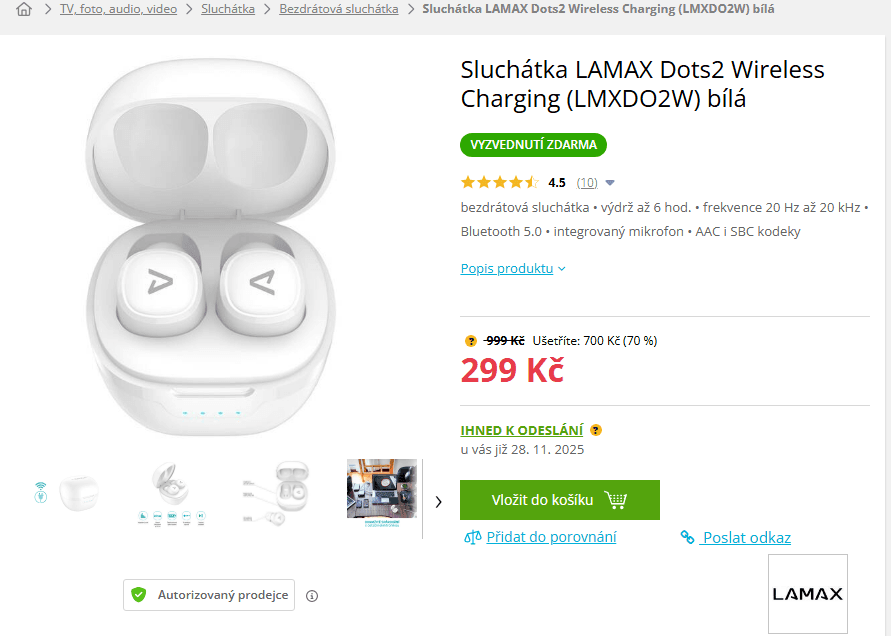Click the question mark beside IHNED K ODESLÁNÍ

[595, 430]
